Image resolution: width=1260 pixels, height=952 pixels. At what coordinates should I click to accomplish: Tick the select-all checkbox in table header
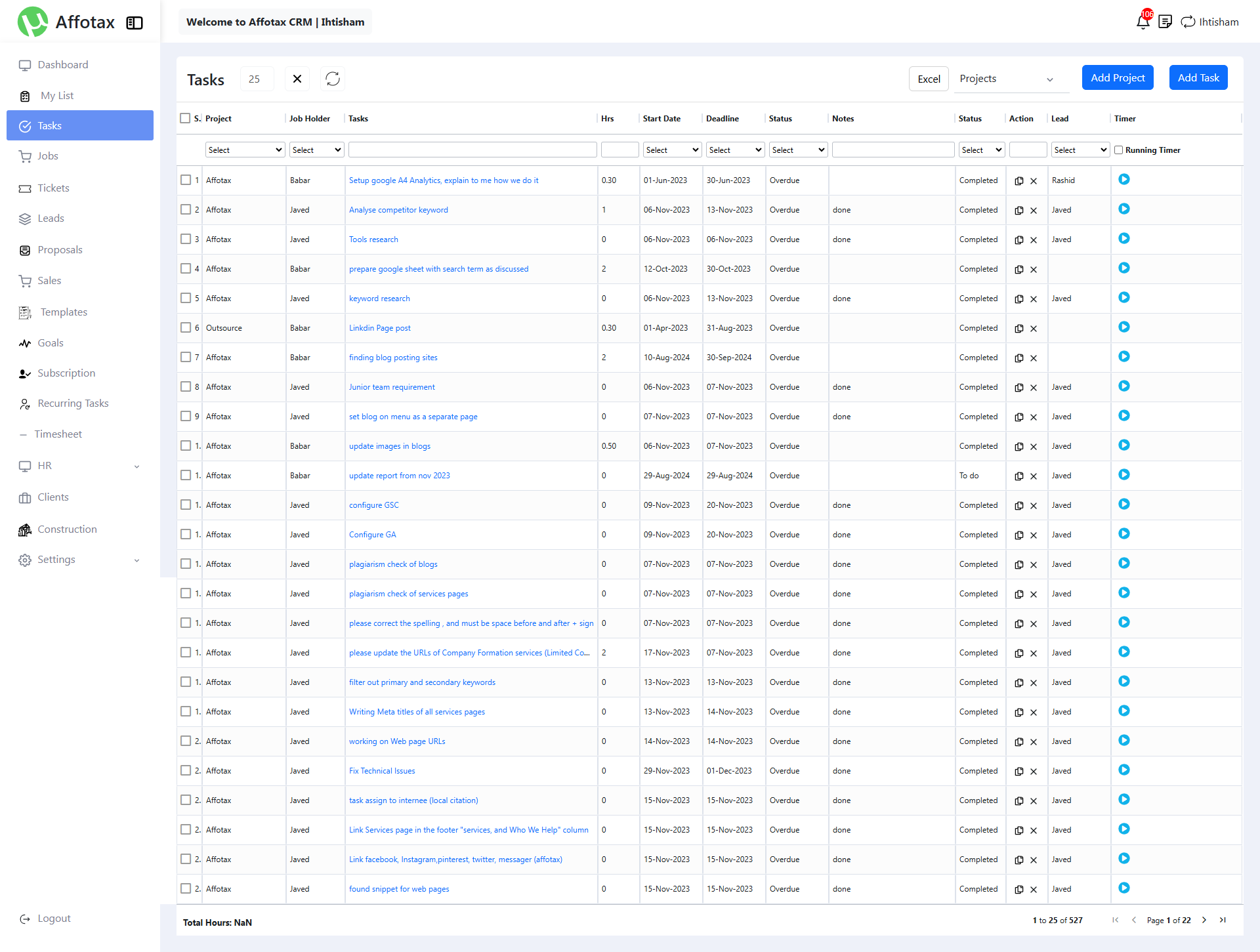(185, 118)
